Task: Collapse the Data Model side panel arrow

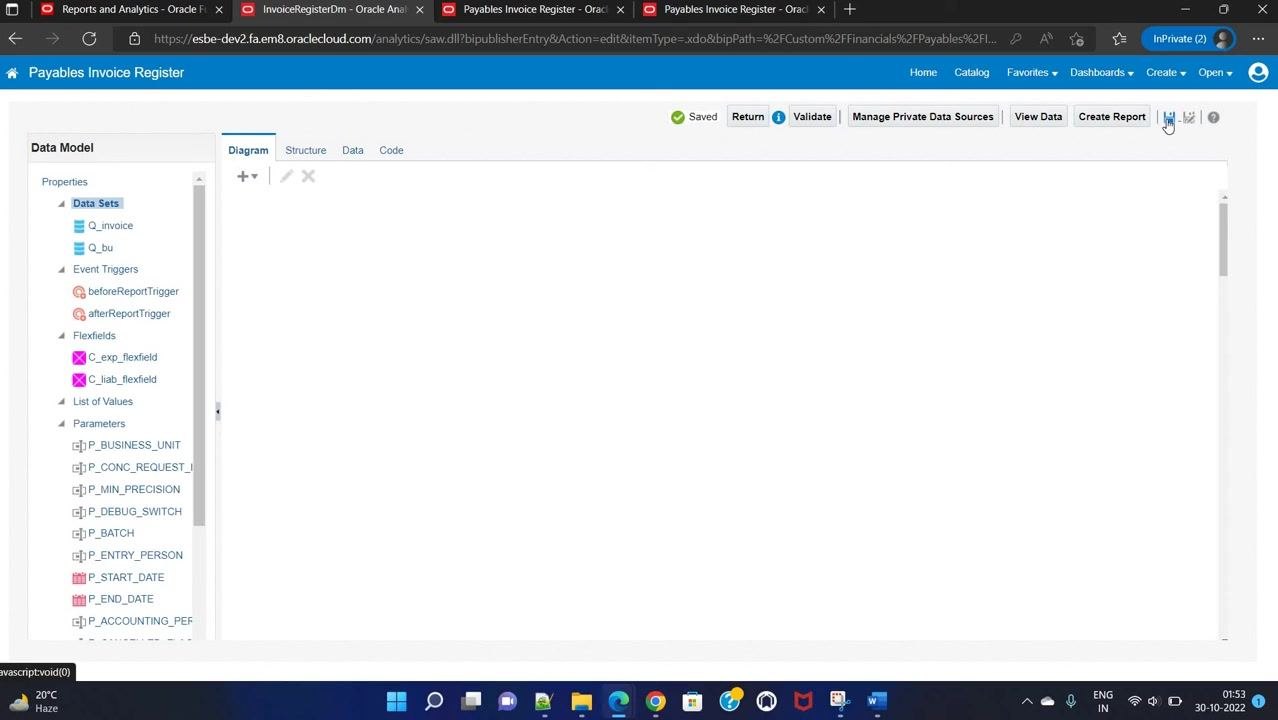Action: tap(217, 411)
